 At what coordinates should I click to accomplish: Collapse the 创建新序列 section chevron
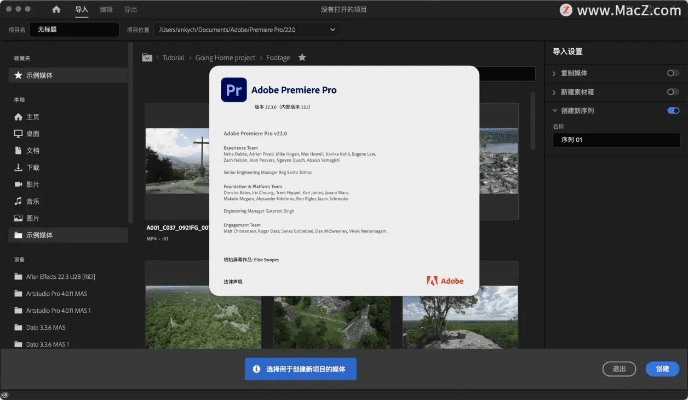click(x=555, y=110)
